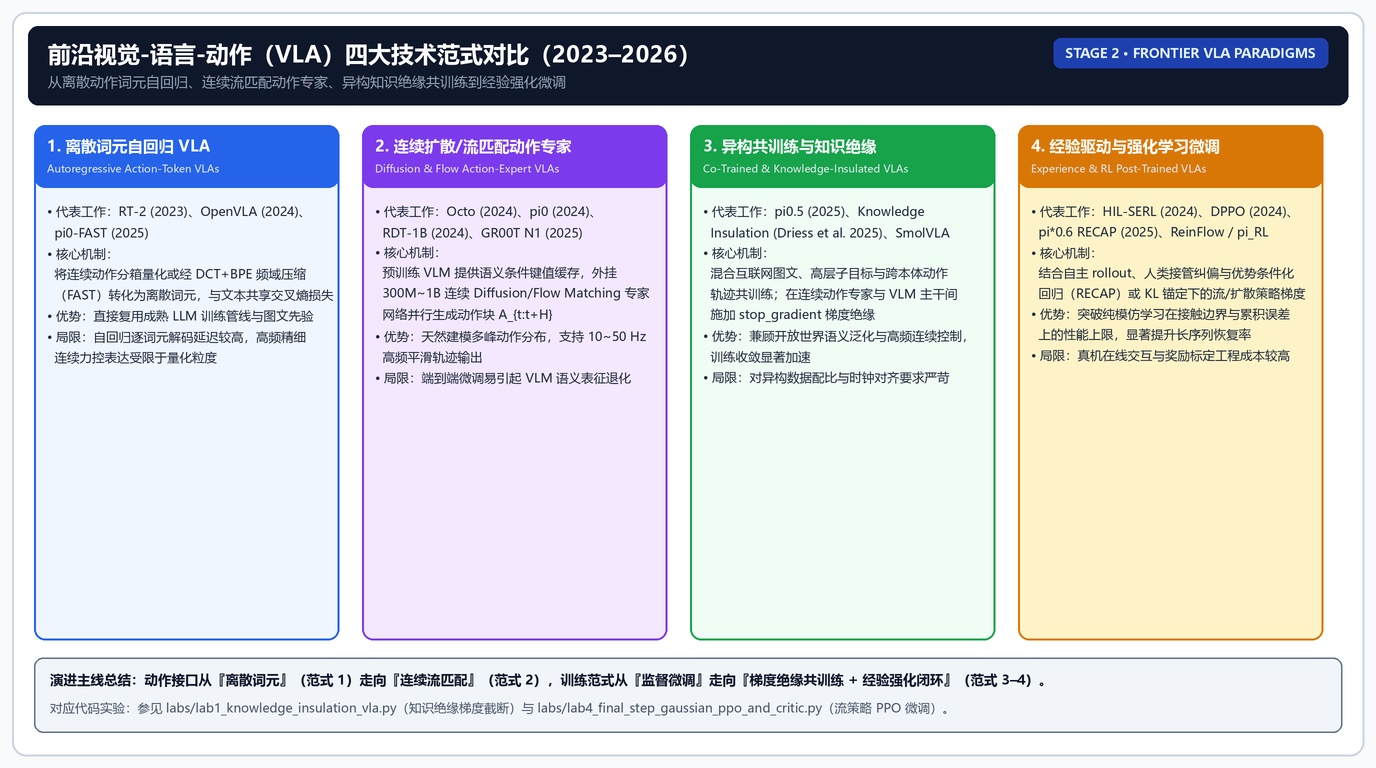1376x768 pixels.
Task: Click the line 局限：自回归逐词元解码延迟较高
Action: click(176, 337)
